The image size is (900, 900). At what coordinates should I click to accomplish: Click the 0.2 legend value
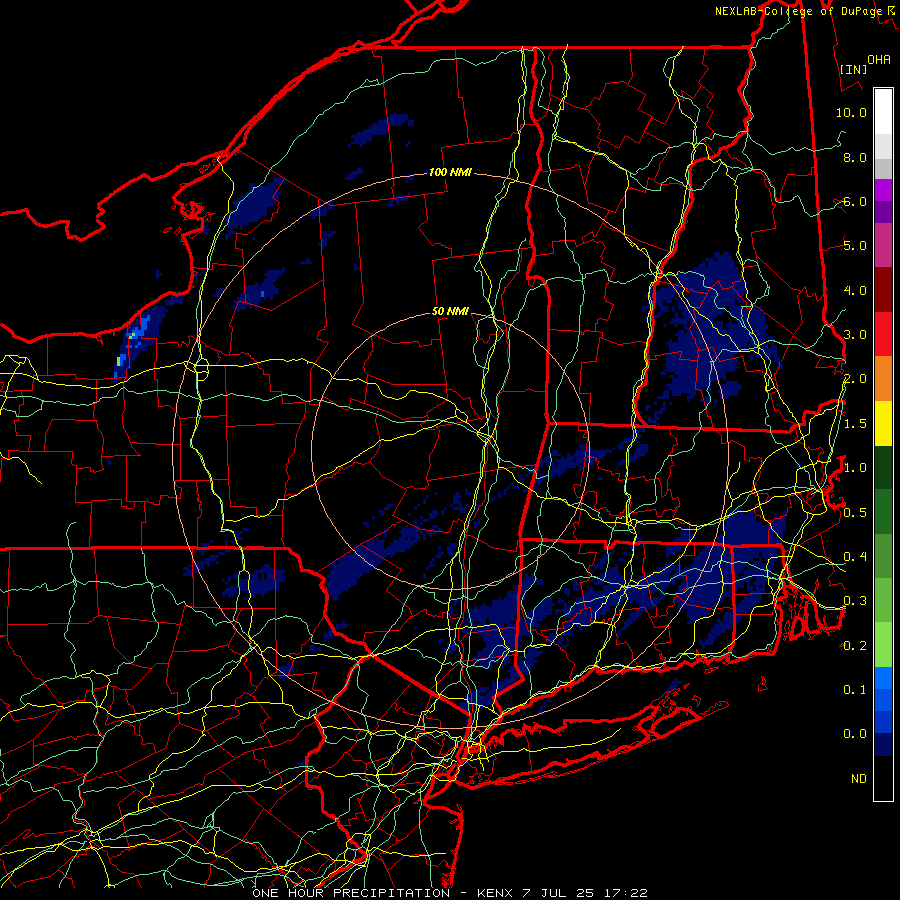[855, 646]
